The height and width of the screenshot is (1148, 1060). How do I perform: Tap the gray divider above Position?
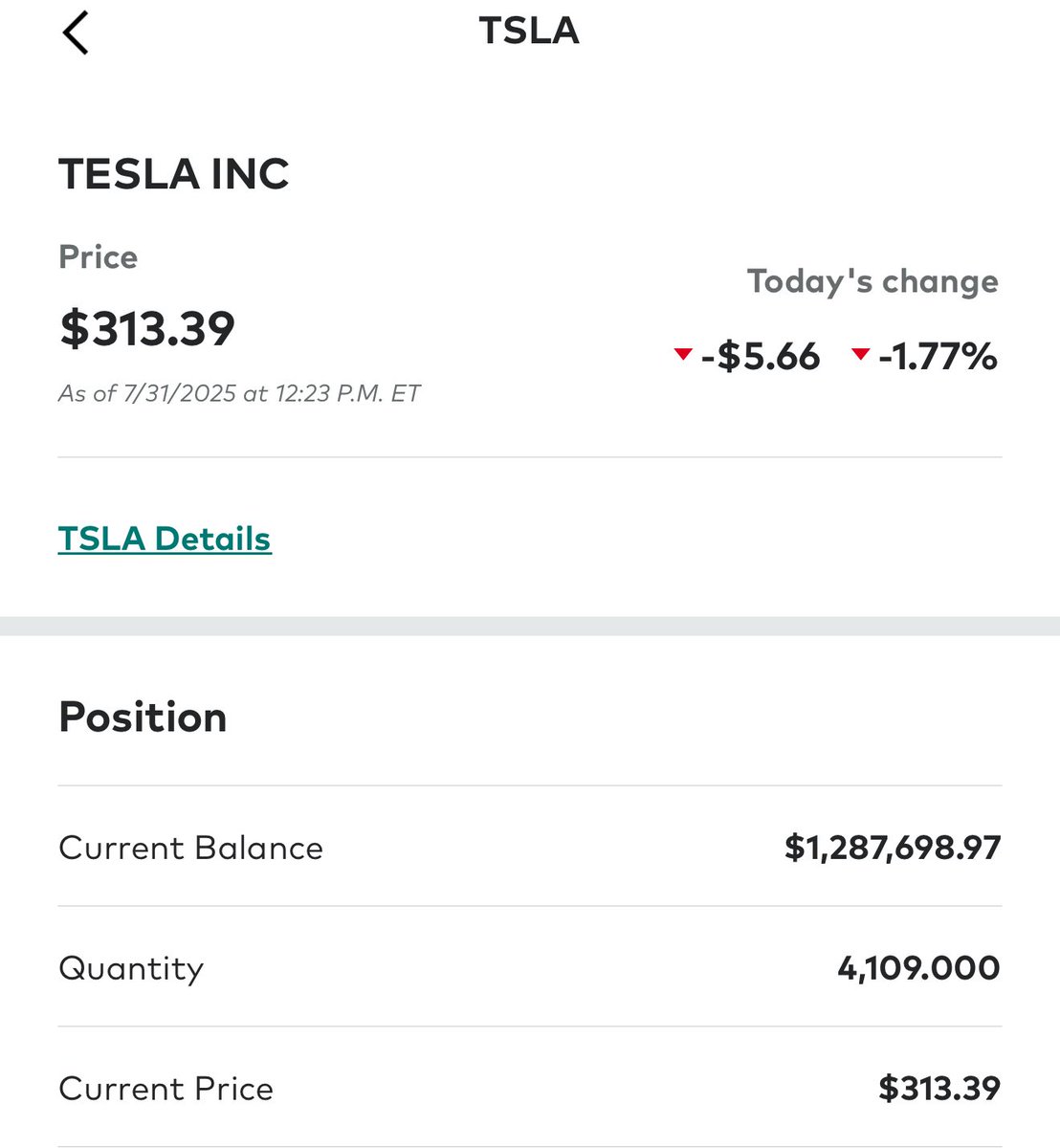coord(530,626)
